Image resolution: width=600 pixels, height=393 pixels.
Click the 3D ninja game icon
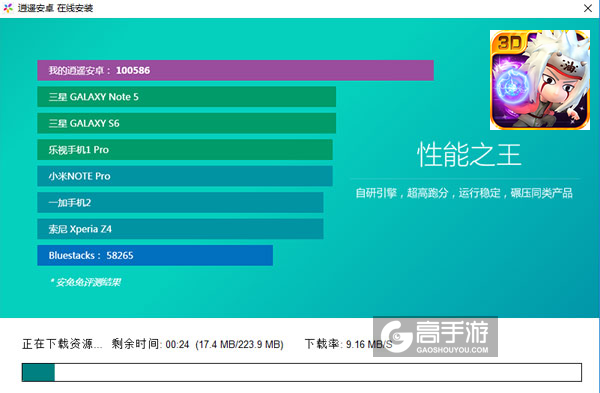point(540,80)
